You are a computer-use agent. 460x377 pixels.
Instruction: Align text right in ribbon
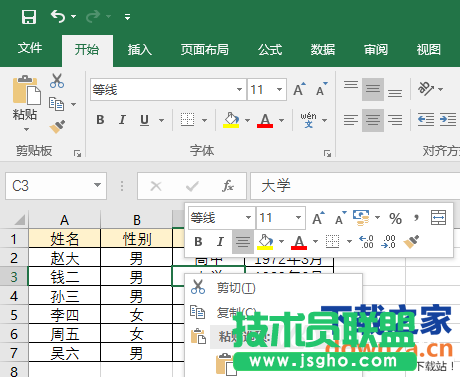(x=395, y=120)
